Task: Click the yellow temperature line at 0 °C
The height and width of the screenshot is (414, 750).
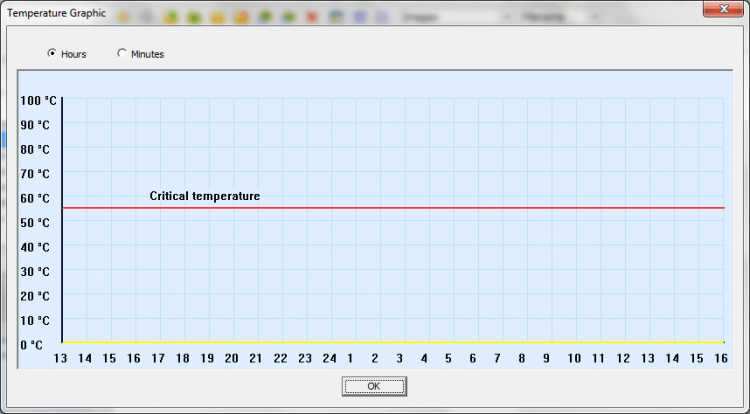Action: [400, 343]
